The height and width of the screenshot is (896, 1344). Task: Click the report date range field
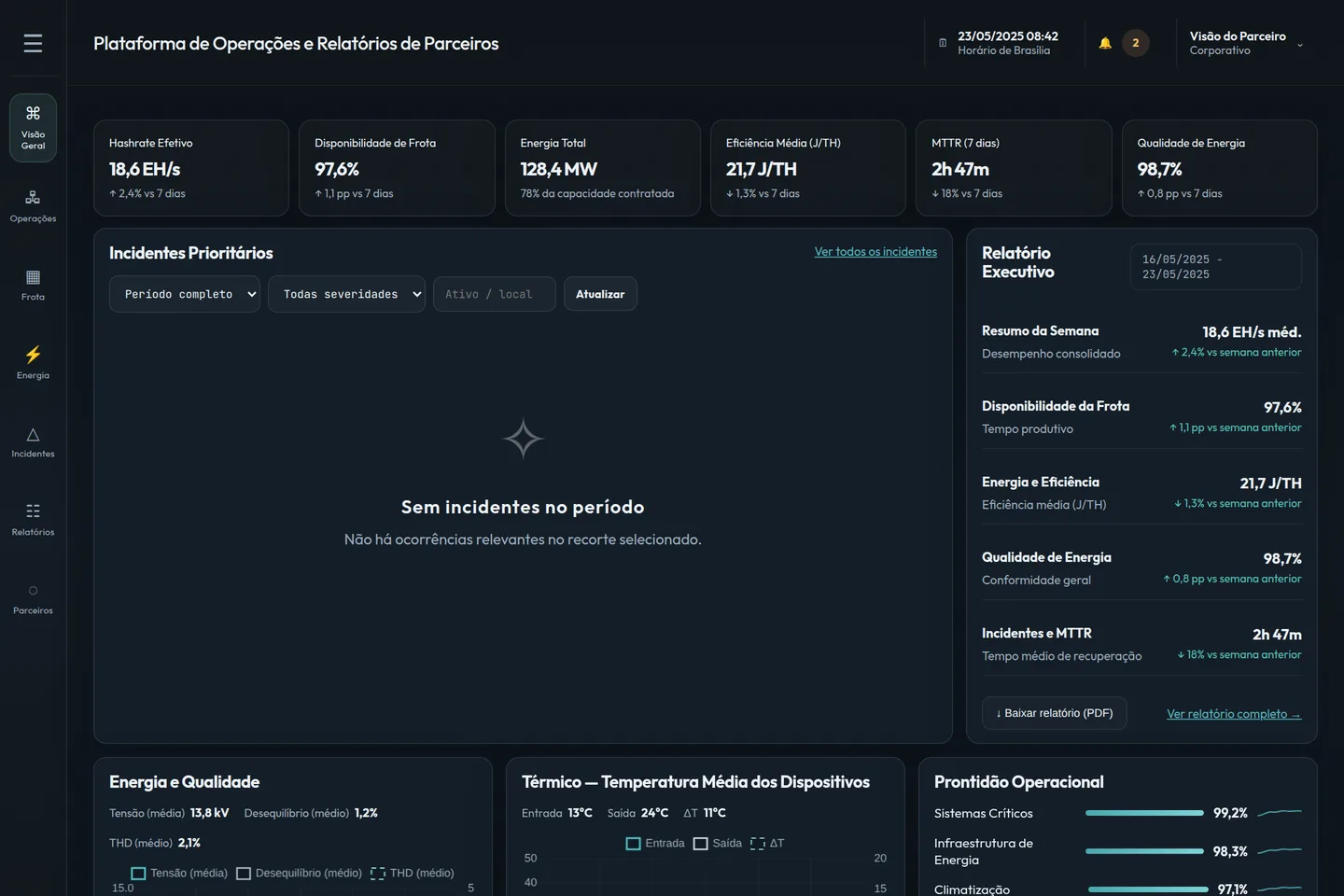pos(1216,267)
